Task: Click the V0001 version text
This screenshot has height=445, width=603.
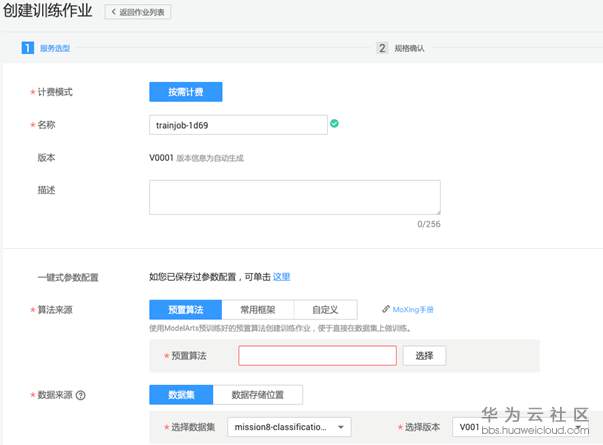Action: (161, 158)
